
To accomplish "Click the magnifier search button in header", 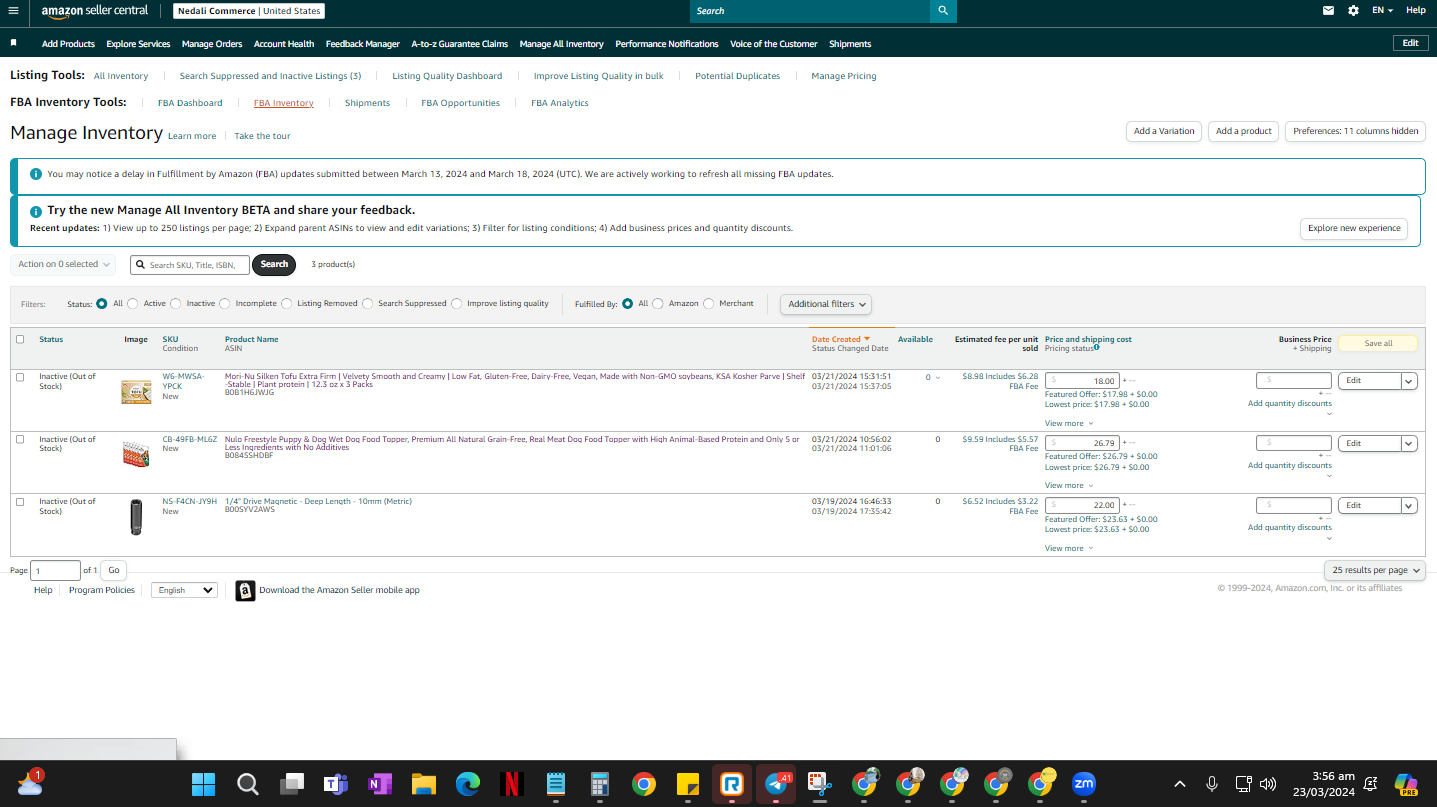I will tap(943, 11).
